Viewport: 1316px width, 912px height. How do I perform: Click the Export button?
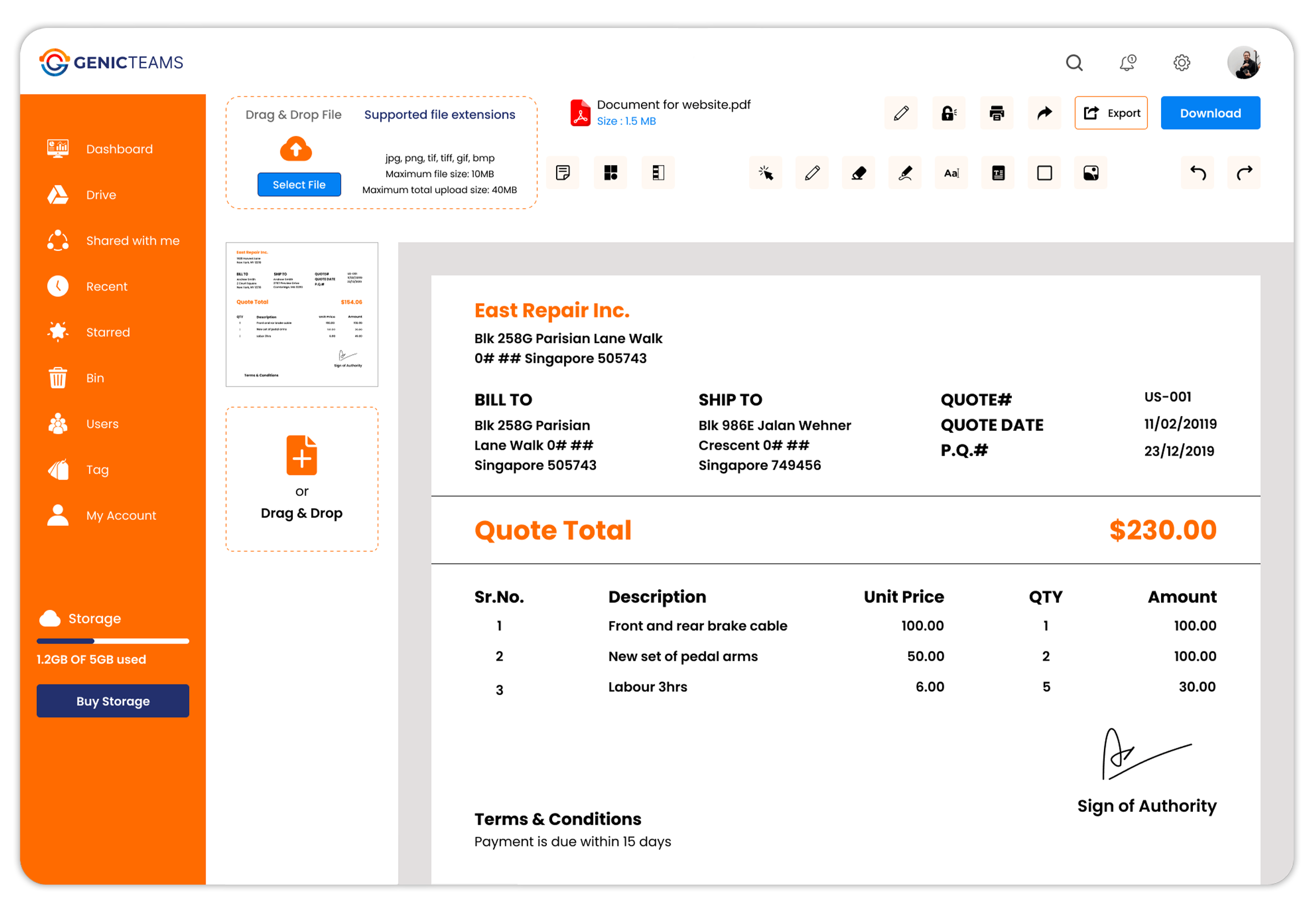pyautogui.click(x=1111, y=113)
